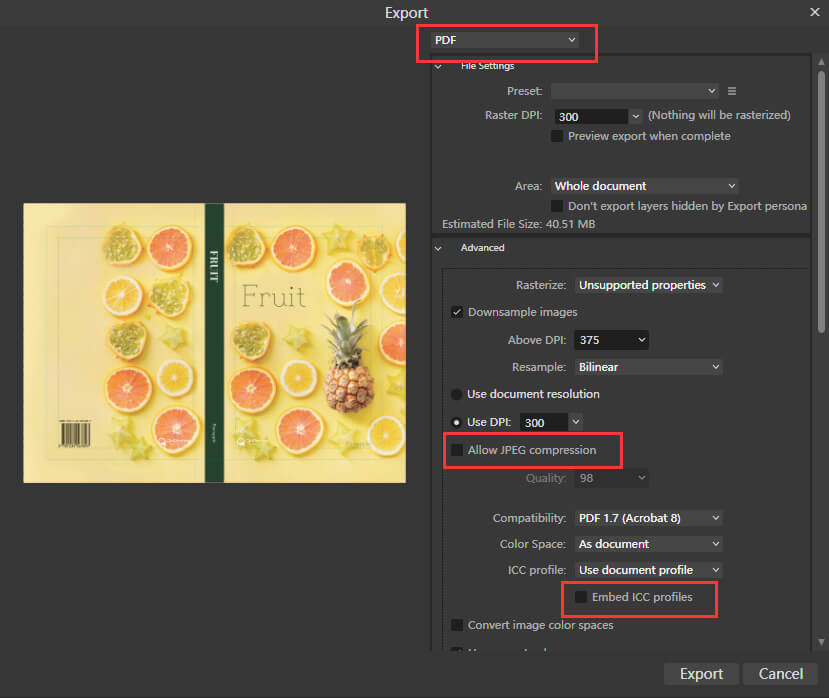Enable Preview export when complete
The image size is (829, 698).
tap(558, 136)
